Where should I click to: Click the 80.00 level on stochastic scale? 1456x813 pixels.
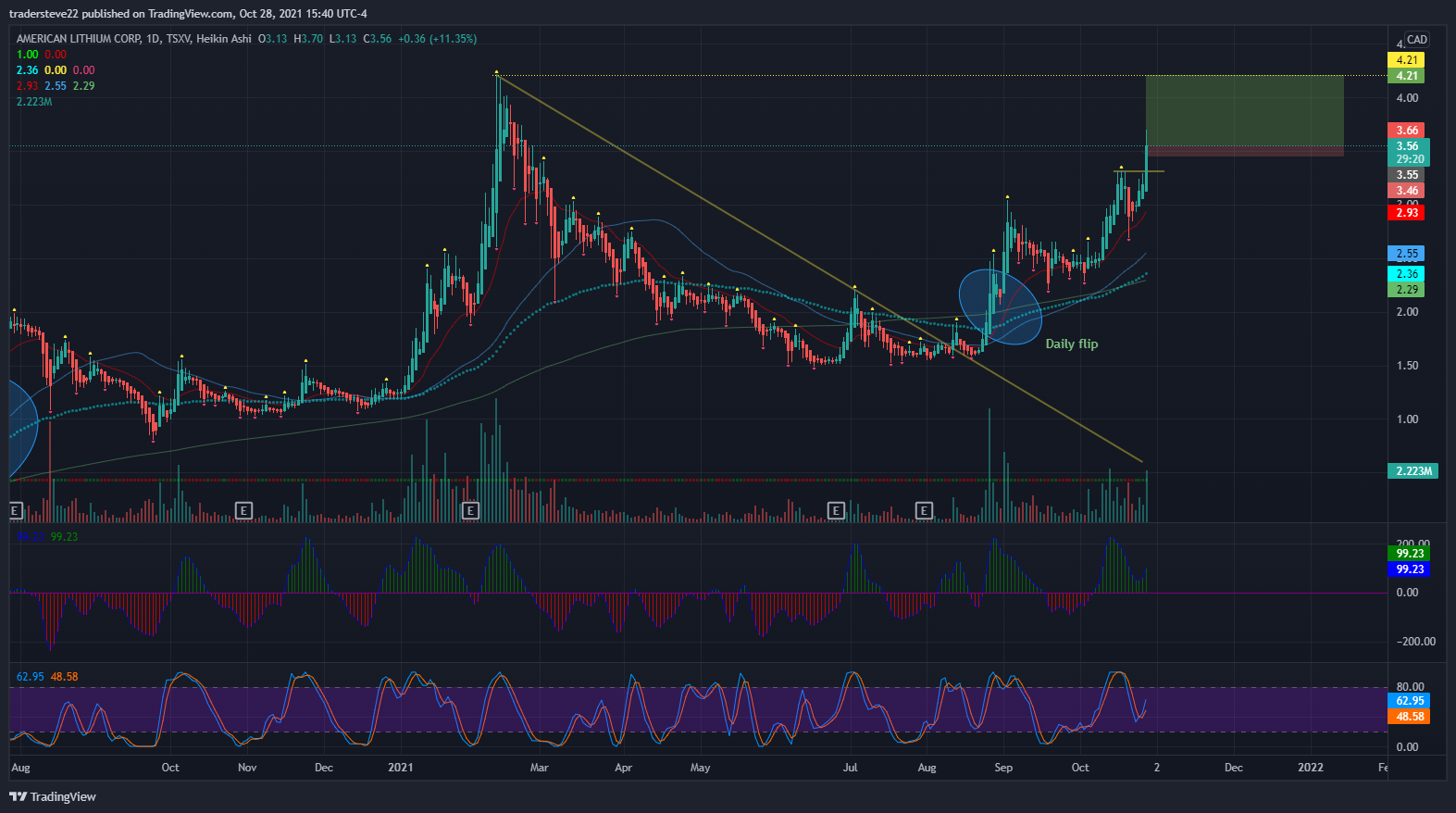(1410, 687)
